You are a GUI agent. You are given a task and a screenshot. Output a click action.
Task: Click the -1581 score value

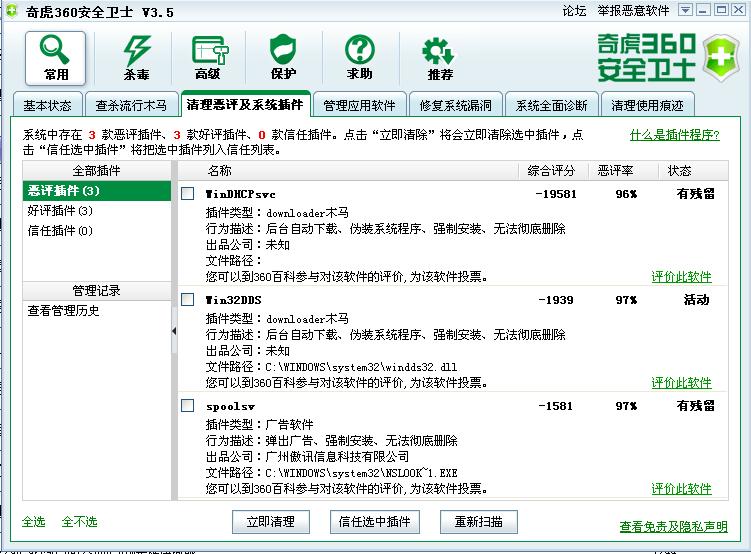coord(556,406)
